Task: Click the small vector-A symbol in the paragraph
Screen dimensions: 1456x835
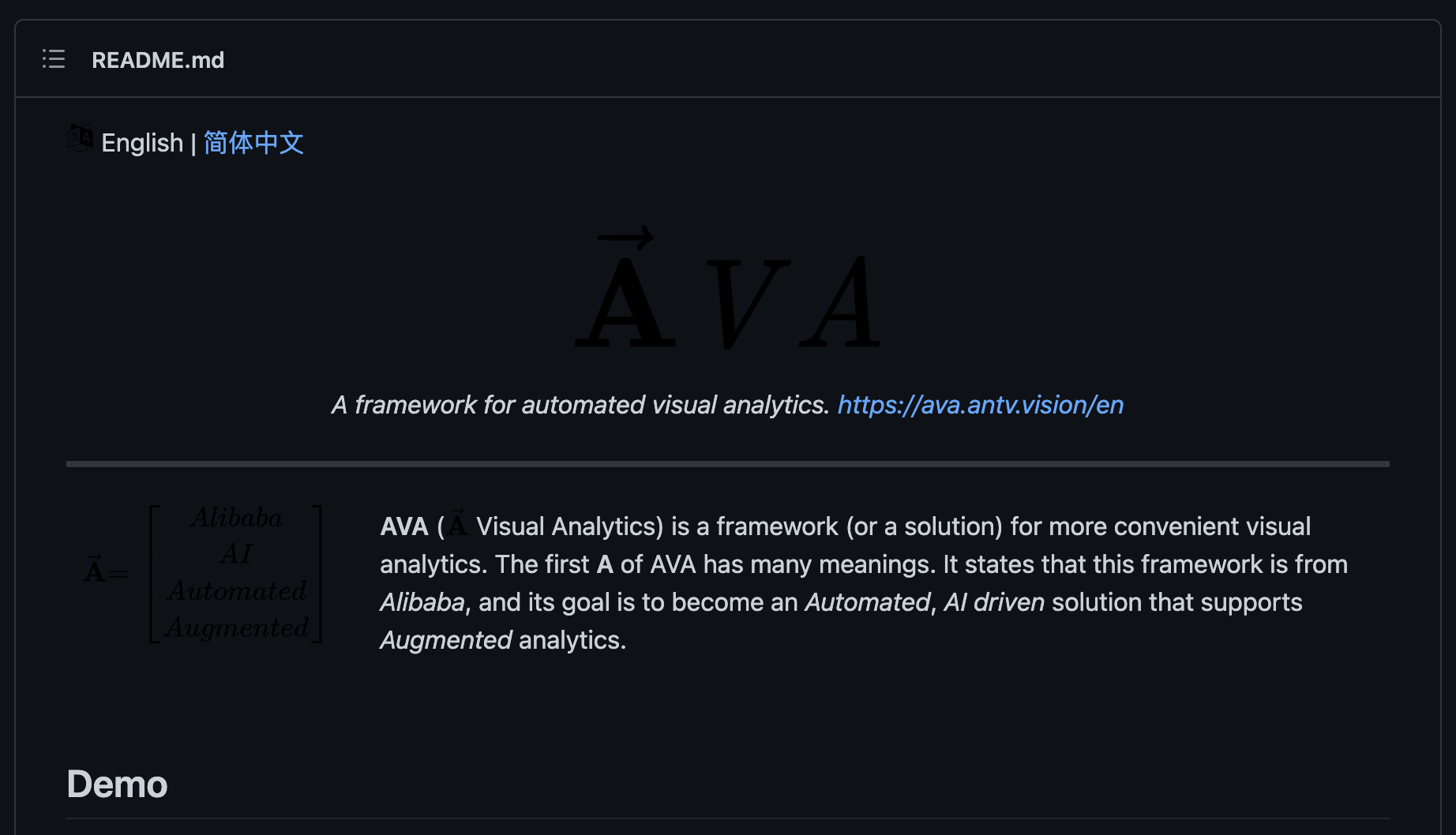Action: pos(456,523)
